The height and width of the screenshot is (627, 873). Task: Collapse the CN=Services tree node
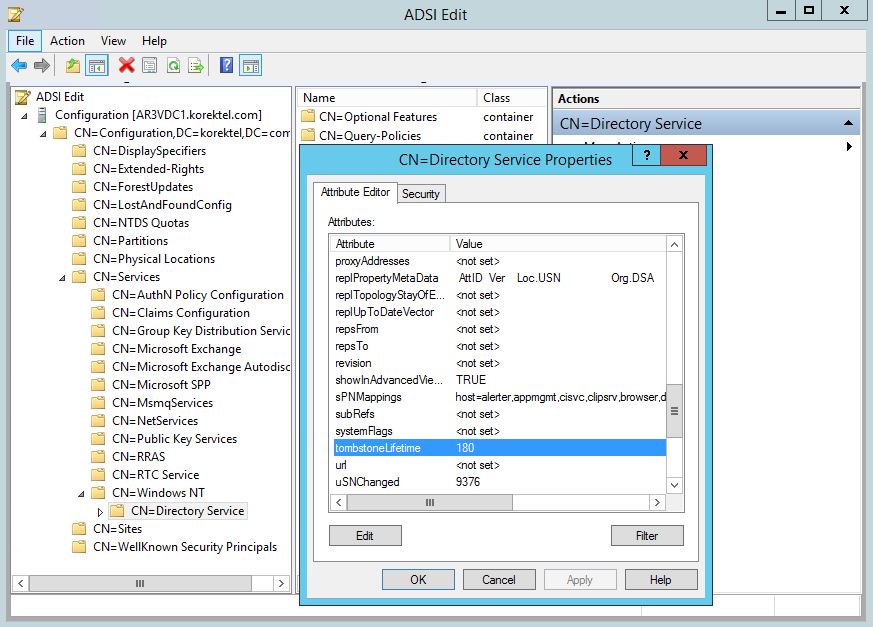[x=61, y=277]
